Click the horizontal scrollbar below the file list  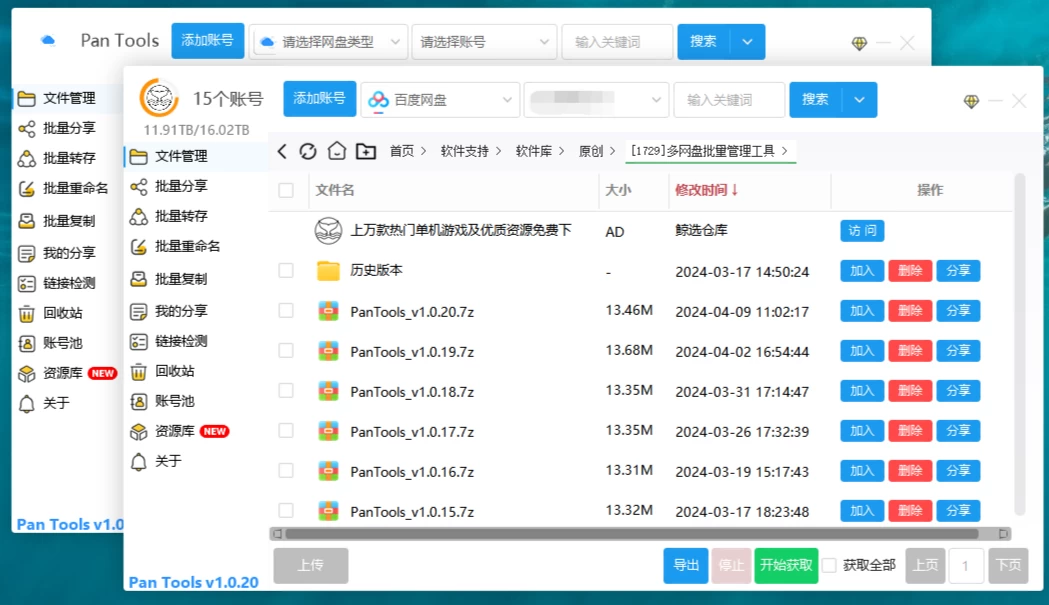point(630,533)
